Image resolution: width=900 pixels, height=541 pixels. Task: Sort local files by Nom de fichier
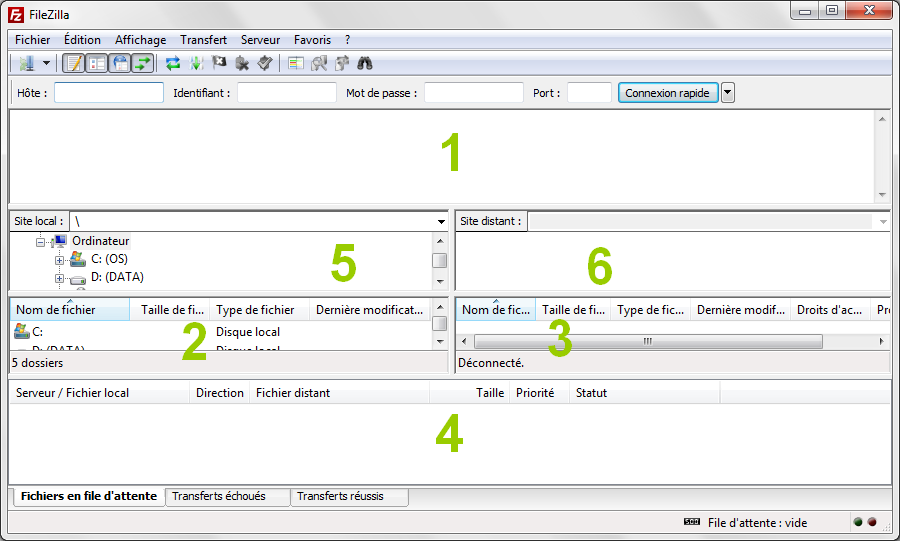pos(70,310)
